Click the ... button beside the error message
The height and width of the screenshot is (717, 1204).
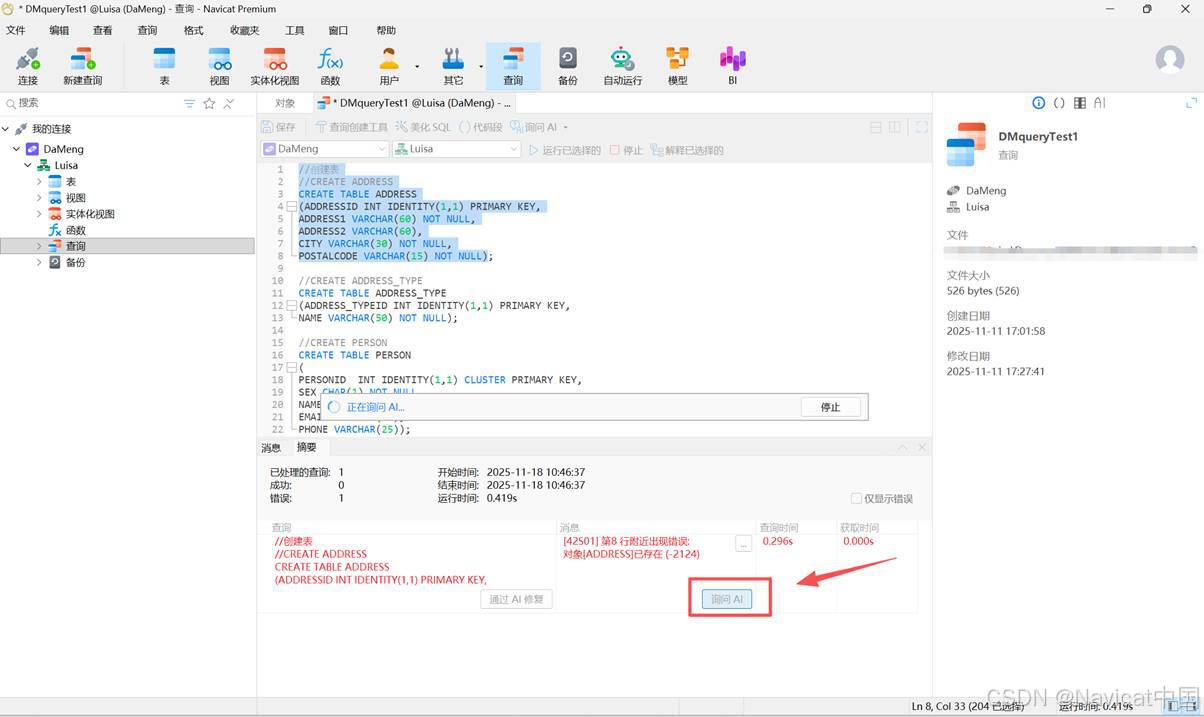743,544
